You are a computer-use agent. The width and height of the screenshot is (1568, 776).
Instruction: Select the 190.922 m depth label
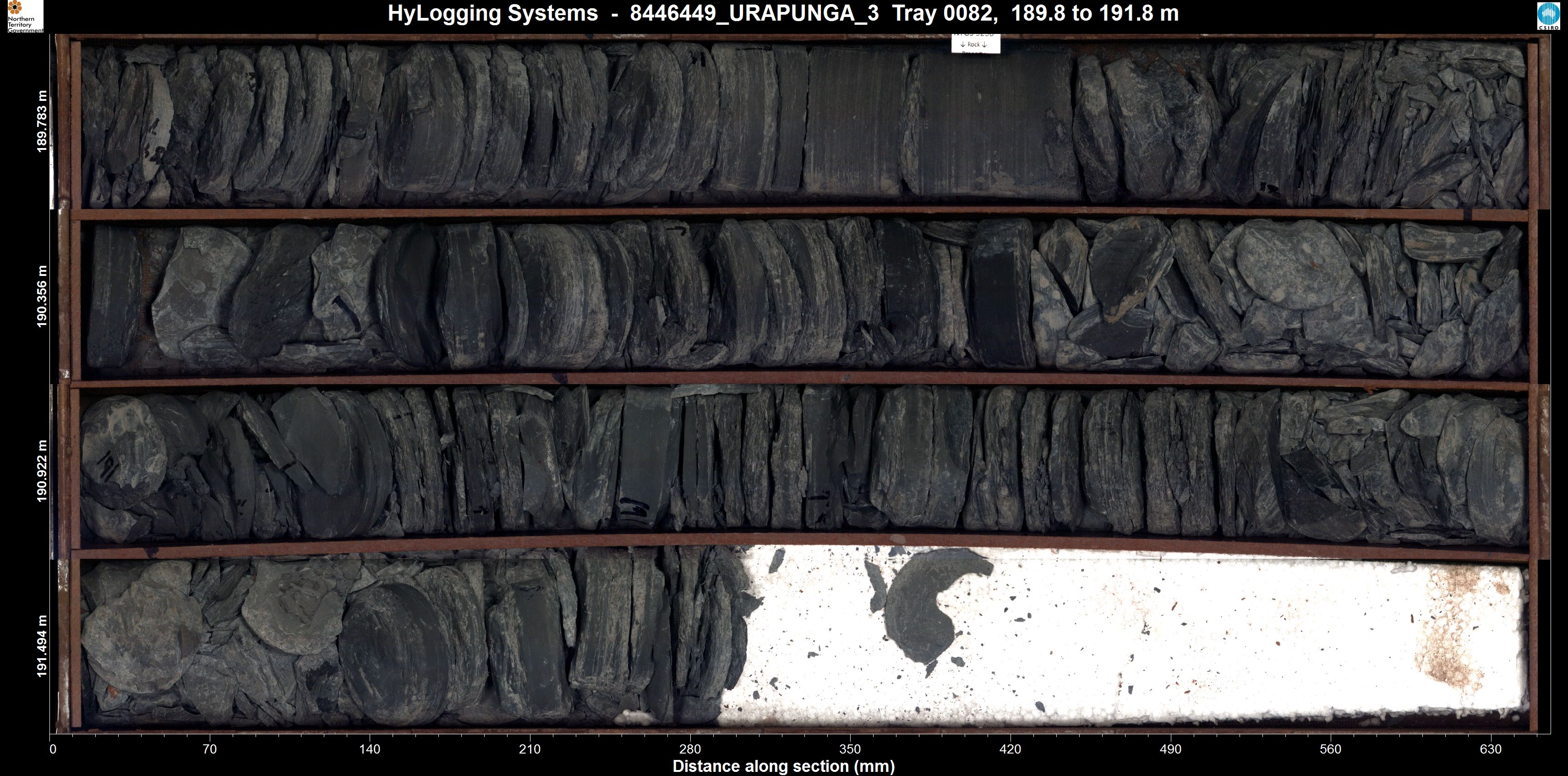[x=42, y=471]
